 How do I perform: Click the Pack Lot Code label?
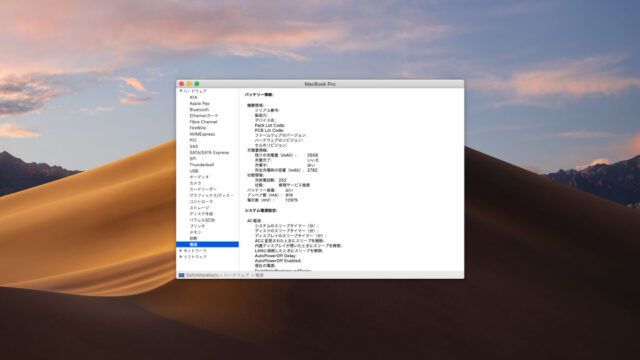[x=270, y=125]
